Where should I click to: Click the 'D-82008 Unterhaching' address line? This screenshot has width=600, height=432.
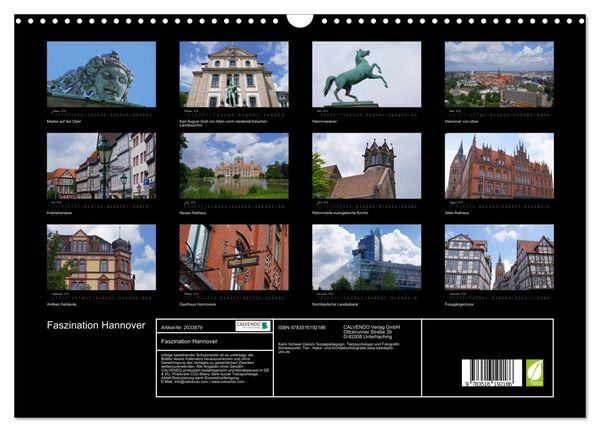(x=367, y=337)
